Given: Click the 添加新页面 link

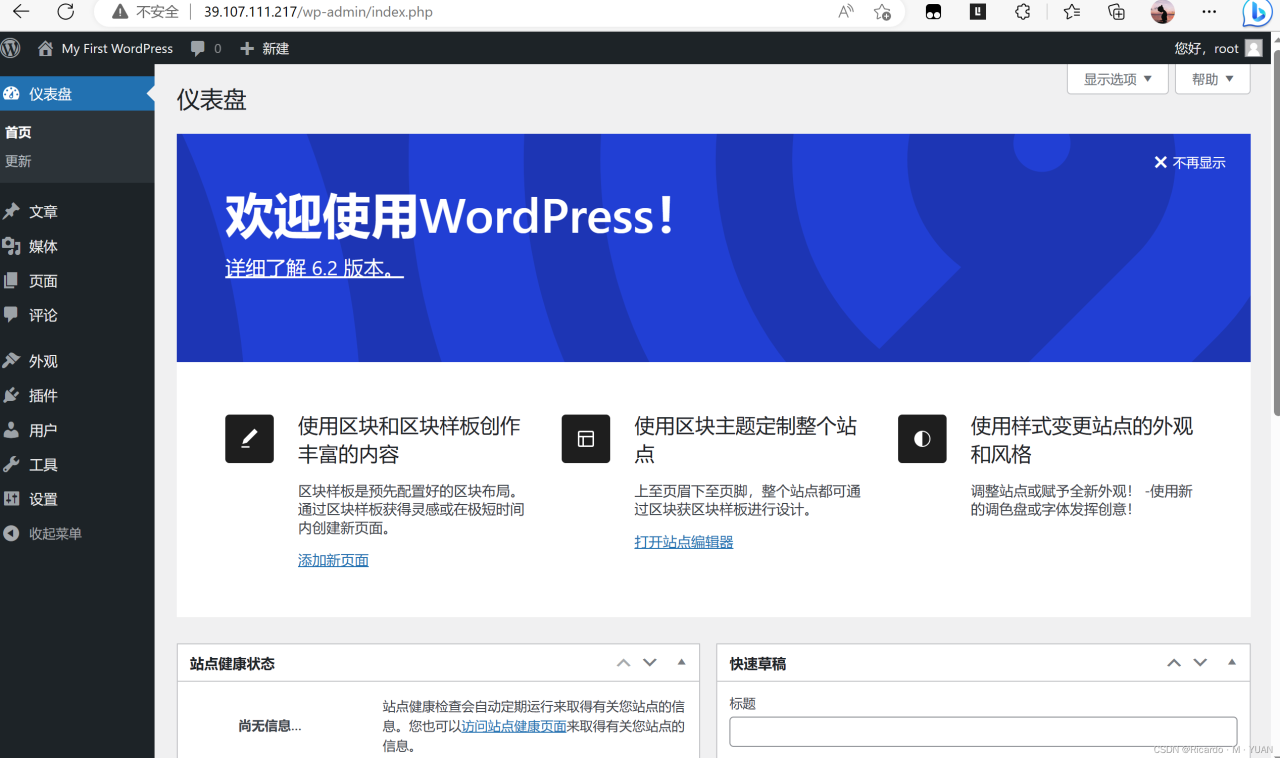Looking at the screenshot, I should point(333,559).
